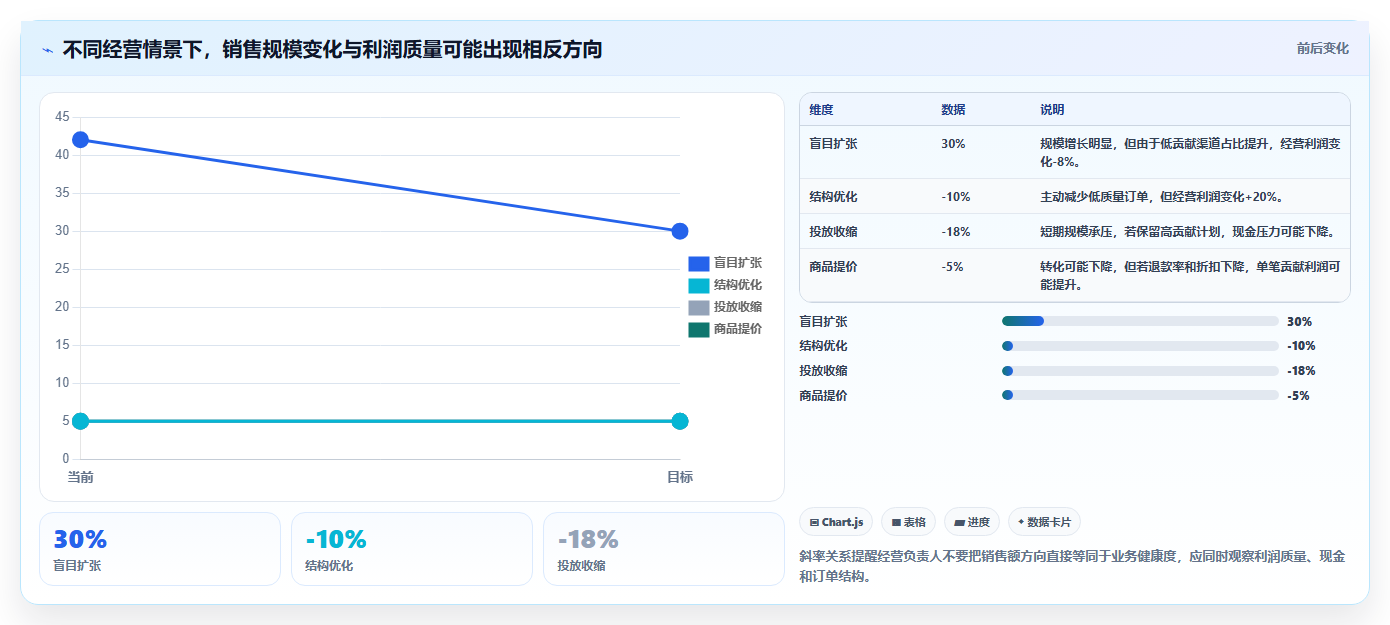This screenshot has height=625, width=1390.
Task: Click the cyan data point at 当前
Action: [80, 421]
